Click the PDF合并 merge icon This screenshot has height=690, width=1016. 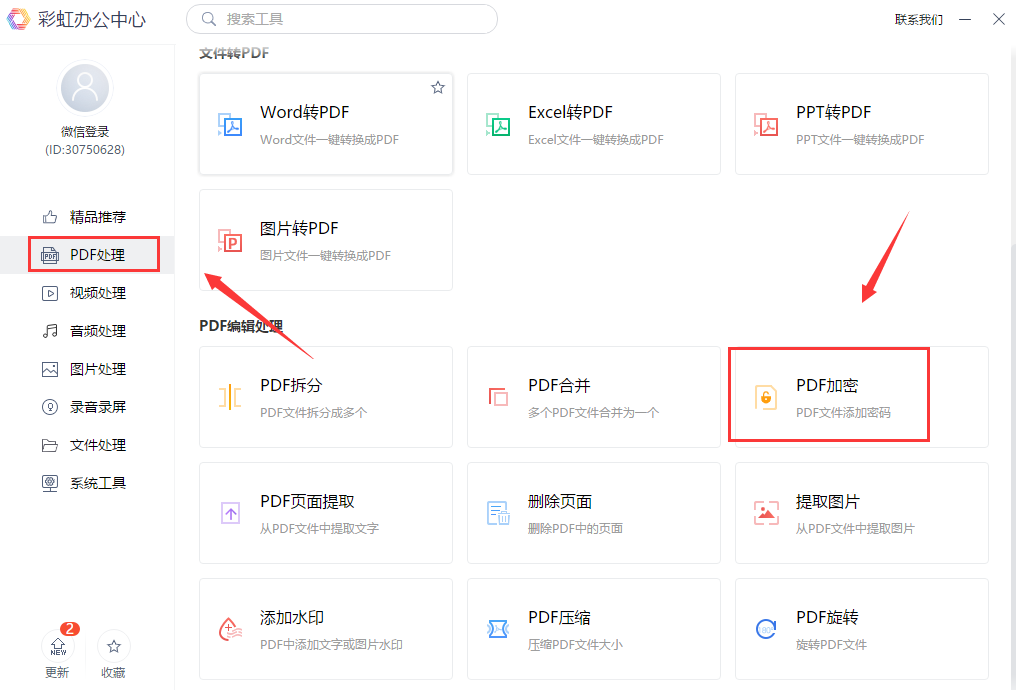click(x=498, y=397)
